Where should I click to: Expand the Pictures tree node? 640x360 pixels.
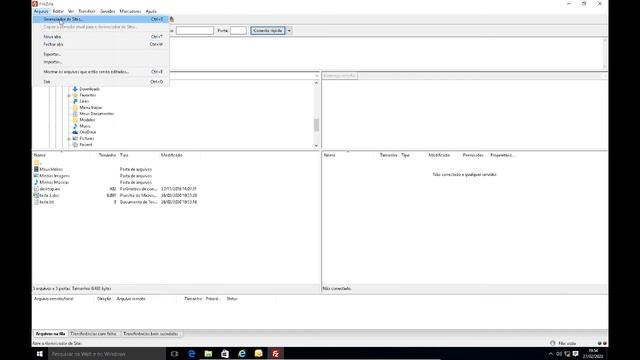(x=69, y=139)
